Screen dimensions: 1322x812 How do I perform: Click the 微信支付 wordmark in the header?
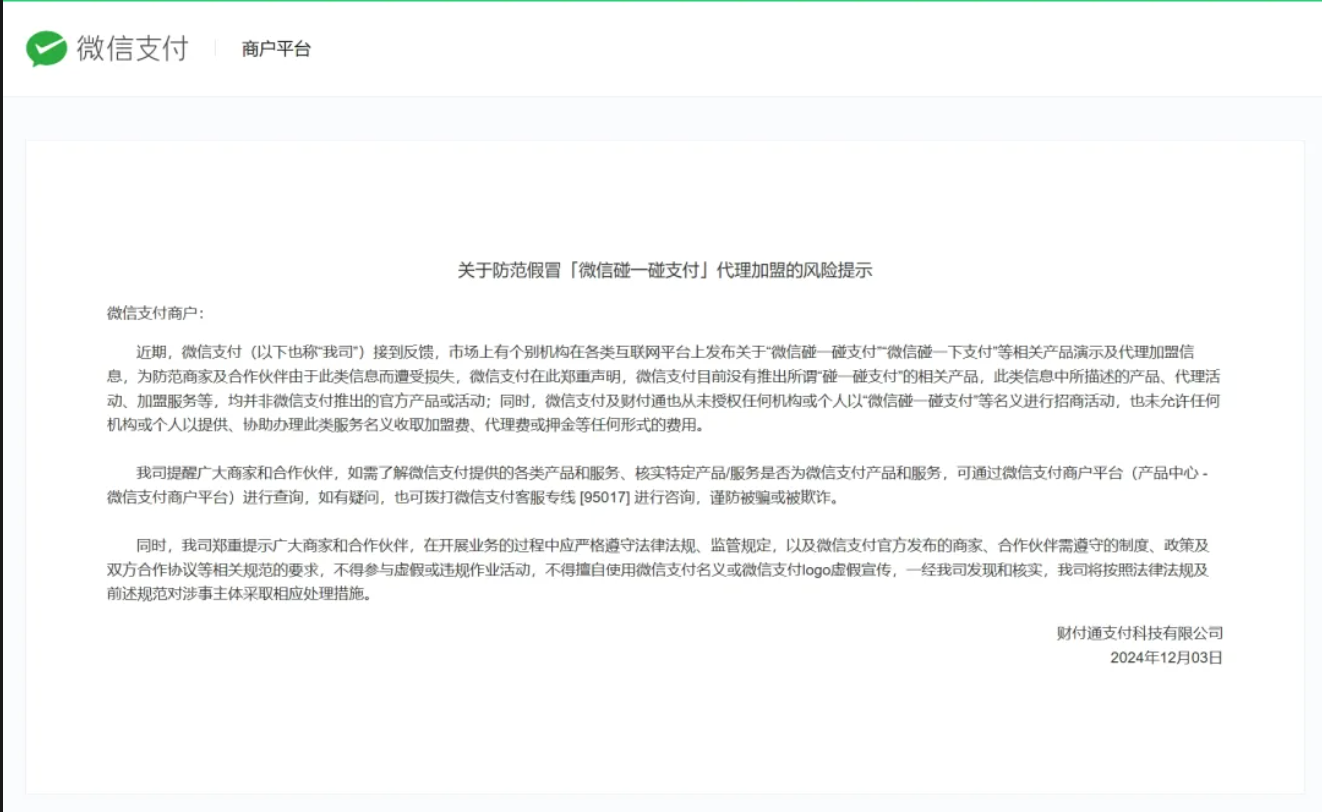pos(132,48)
